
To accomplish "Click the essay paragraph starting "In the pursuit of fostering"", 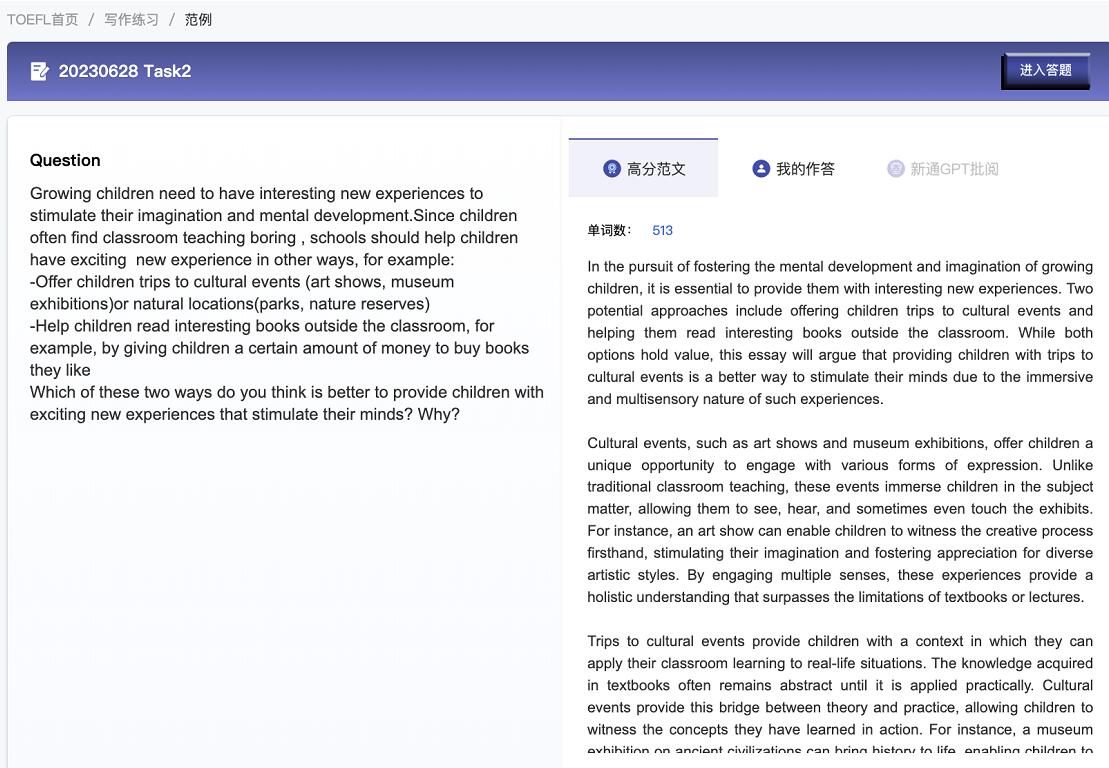I will coord(840,332).
